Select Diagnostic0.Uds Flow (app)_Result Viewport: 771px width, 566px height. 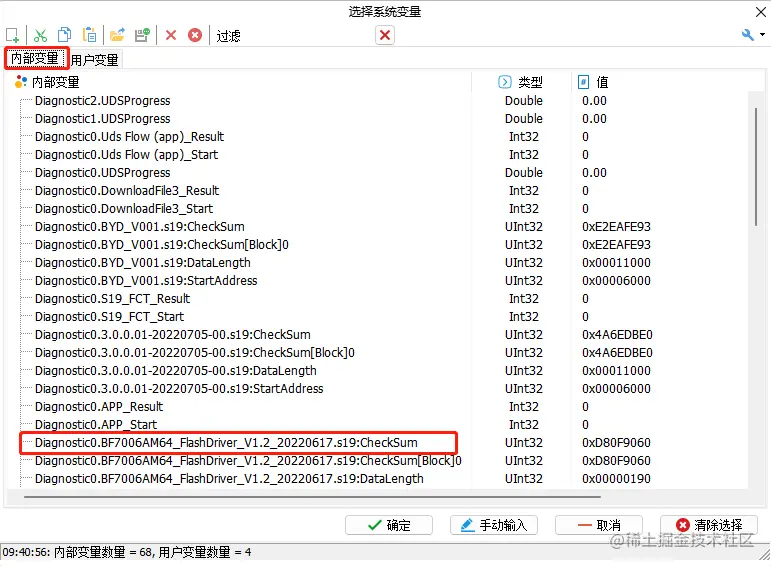129,137
